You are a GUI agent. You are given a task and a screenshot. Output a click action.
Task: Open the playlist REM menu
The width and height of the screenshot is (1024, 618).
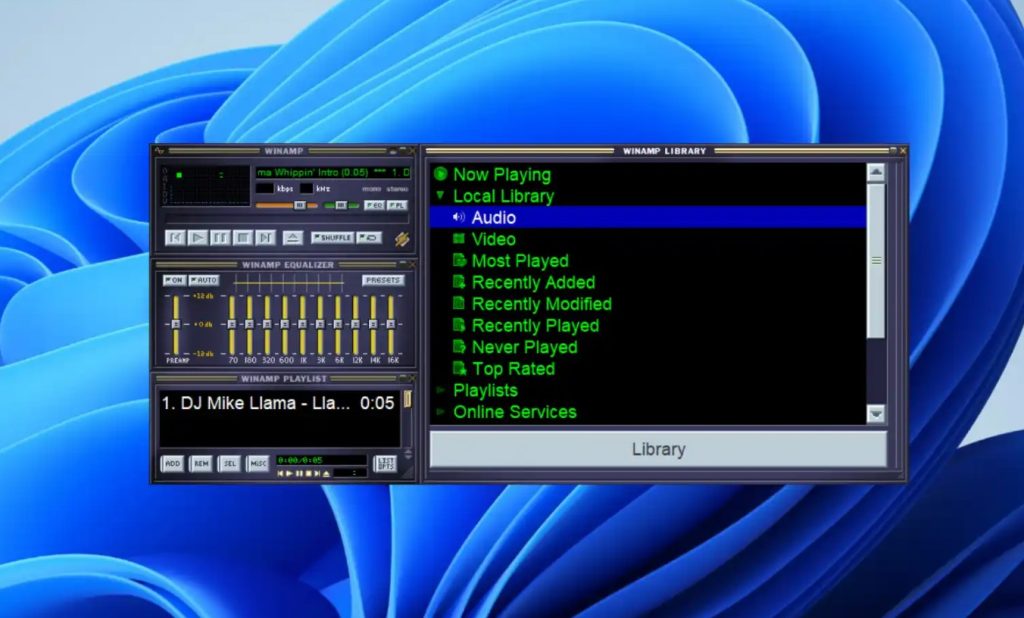(200, 464)
